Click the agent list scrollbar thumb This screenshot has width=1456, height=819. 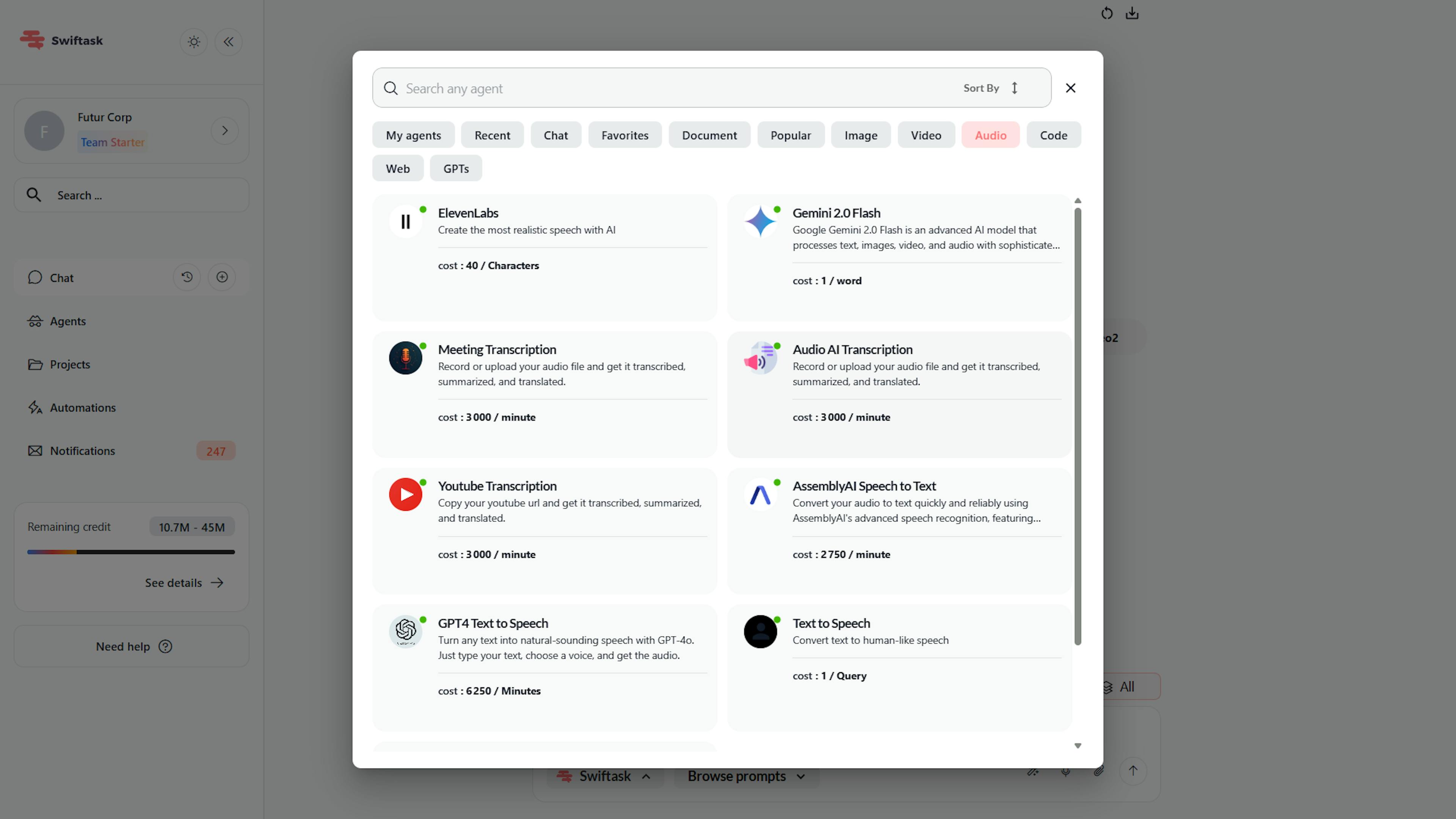pos(1077,426)
